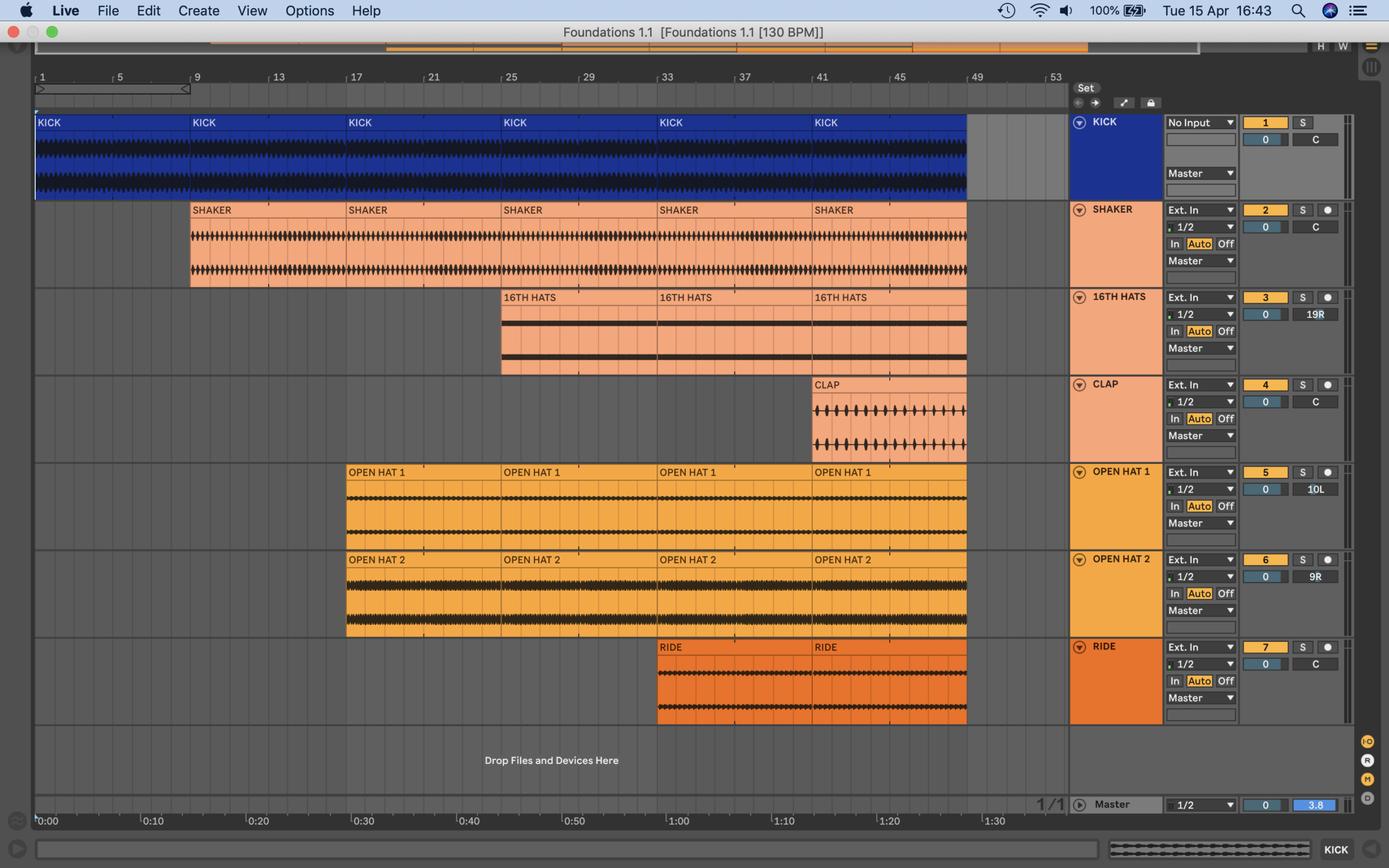This screenshot has height=868, width=1389.
Task: Arm the CLAP track for recording
Action: [1328, 385]
